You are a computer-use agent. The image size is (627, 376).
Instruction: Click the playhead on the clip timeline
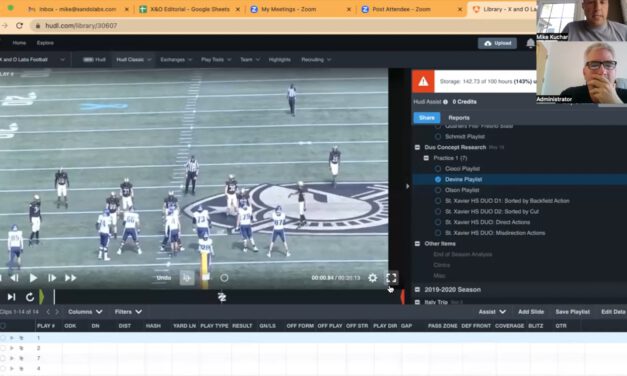[54, 296]
